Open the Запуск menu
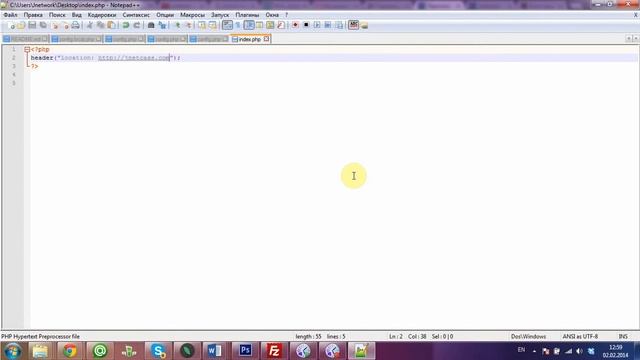Image resolution: width=640 pixels, height=360 pixels. point(220,15)
